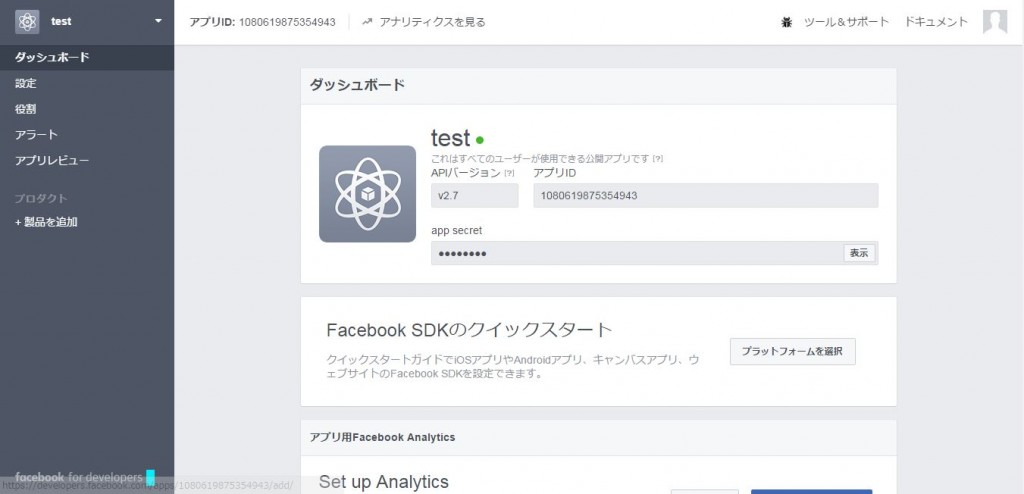Click the アプリID field with 1080619875354943

tap(706, 195)
